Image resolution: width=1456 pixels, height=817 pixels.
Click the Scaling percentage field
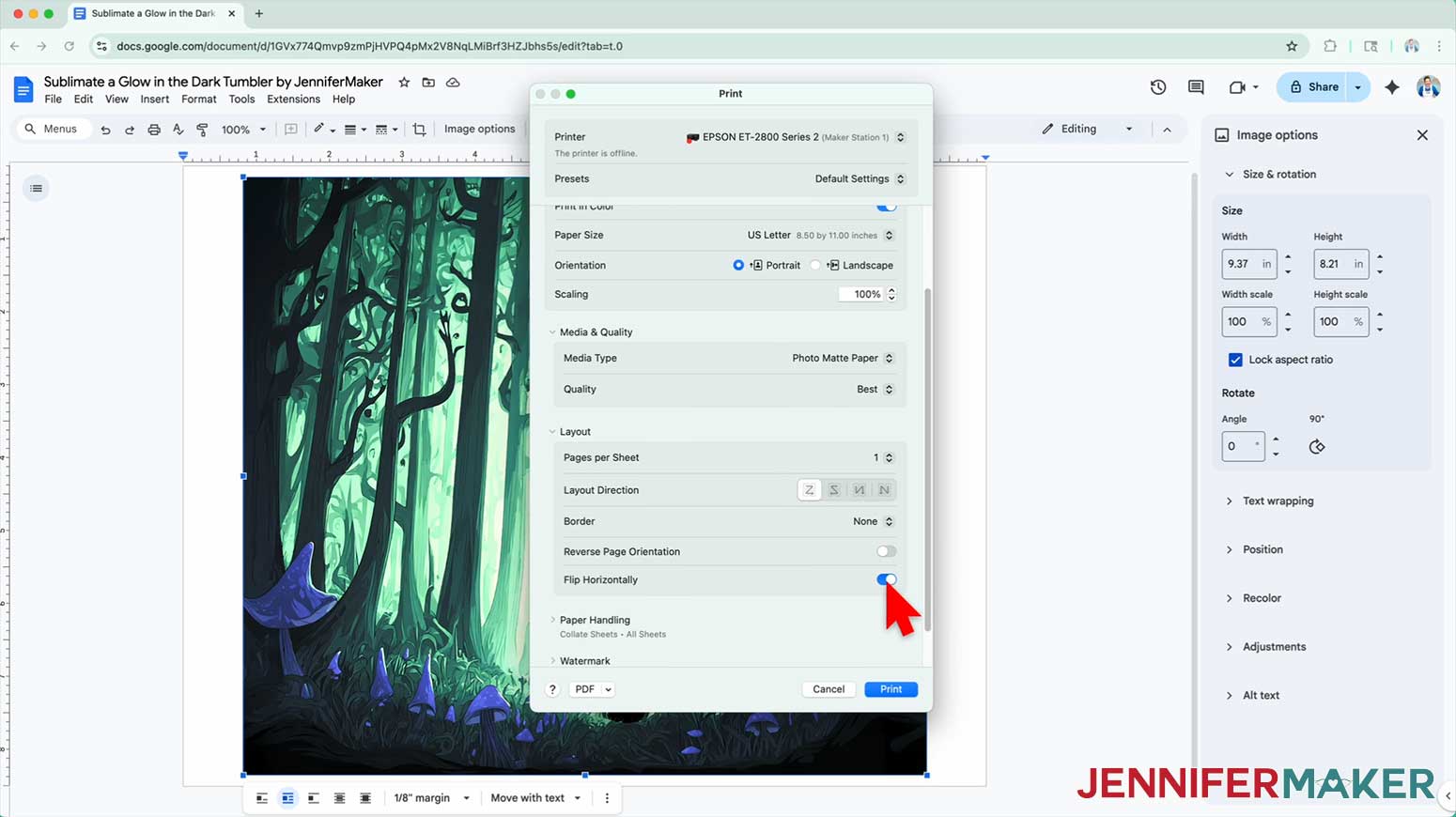coord(861,295)
